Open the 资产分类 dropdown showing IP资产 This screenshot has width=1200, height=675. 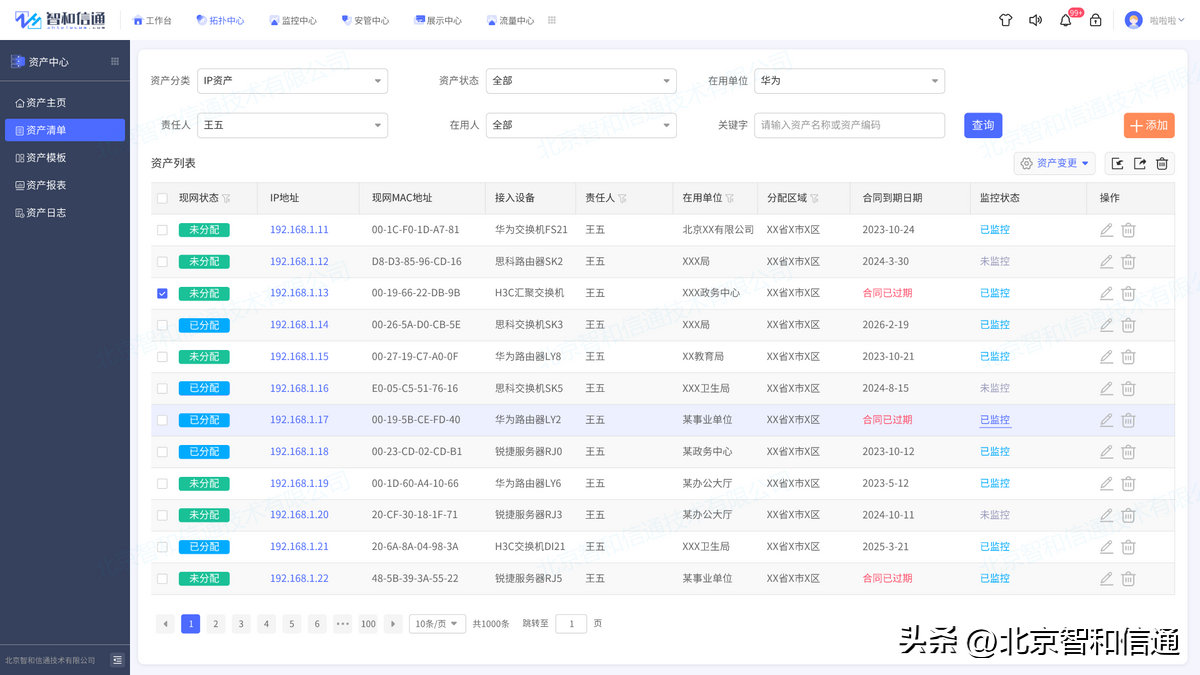point(292,81)
